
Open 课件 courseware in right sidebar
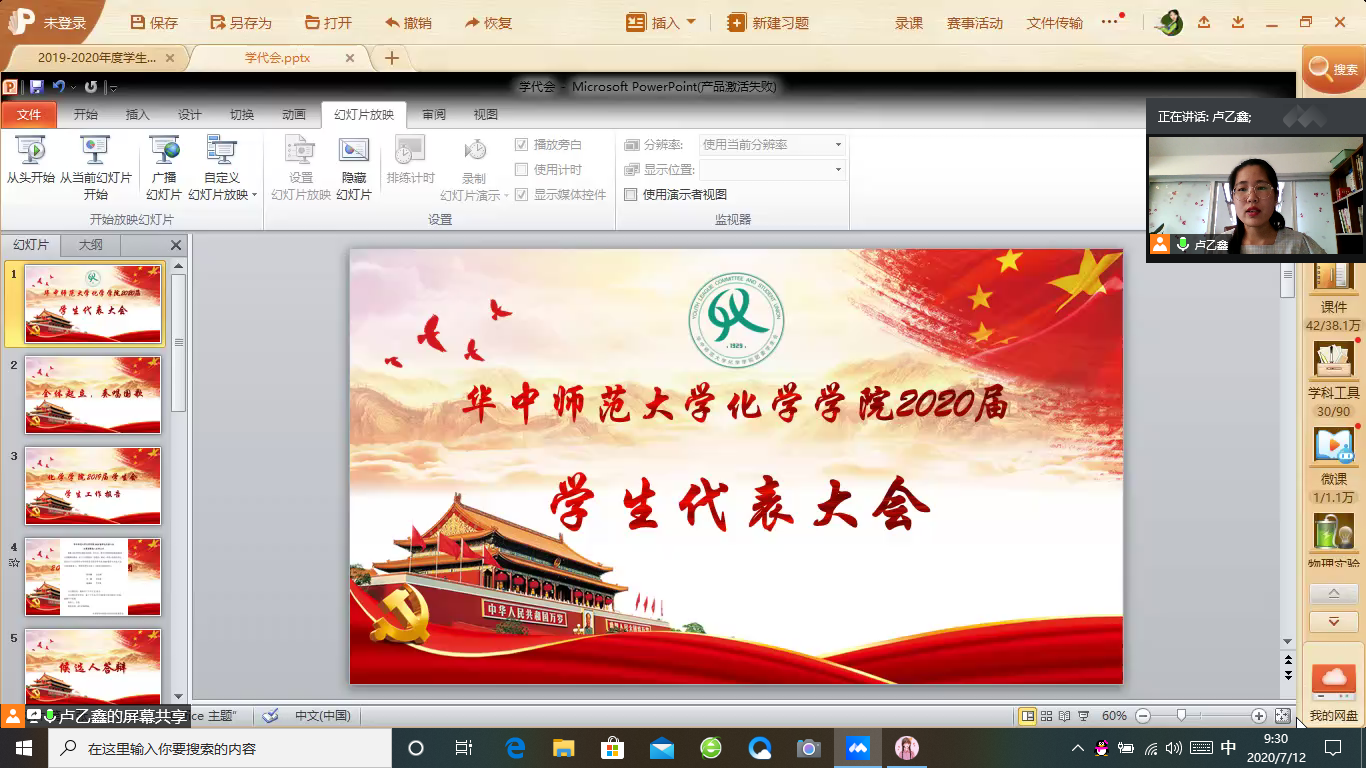(1333, 279)
